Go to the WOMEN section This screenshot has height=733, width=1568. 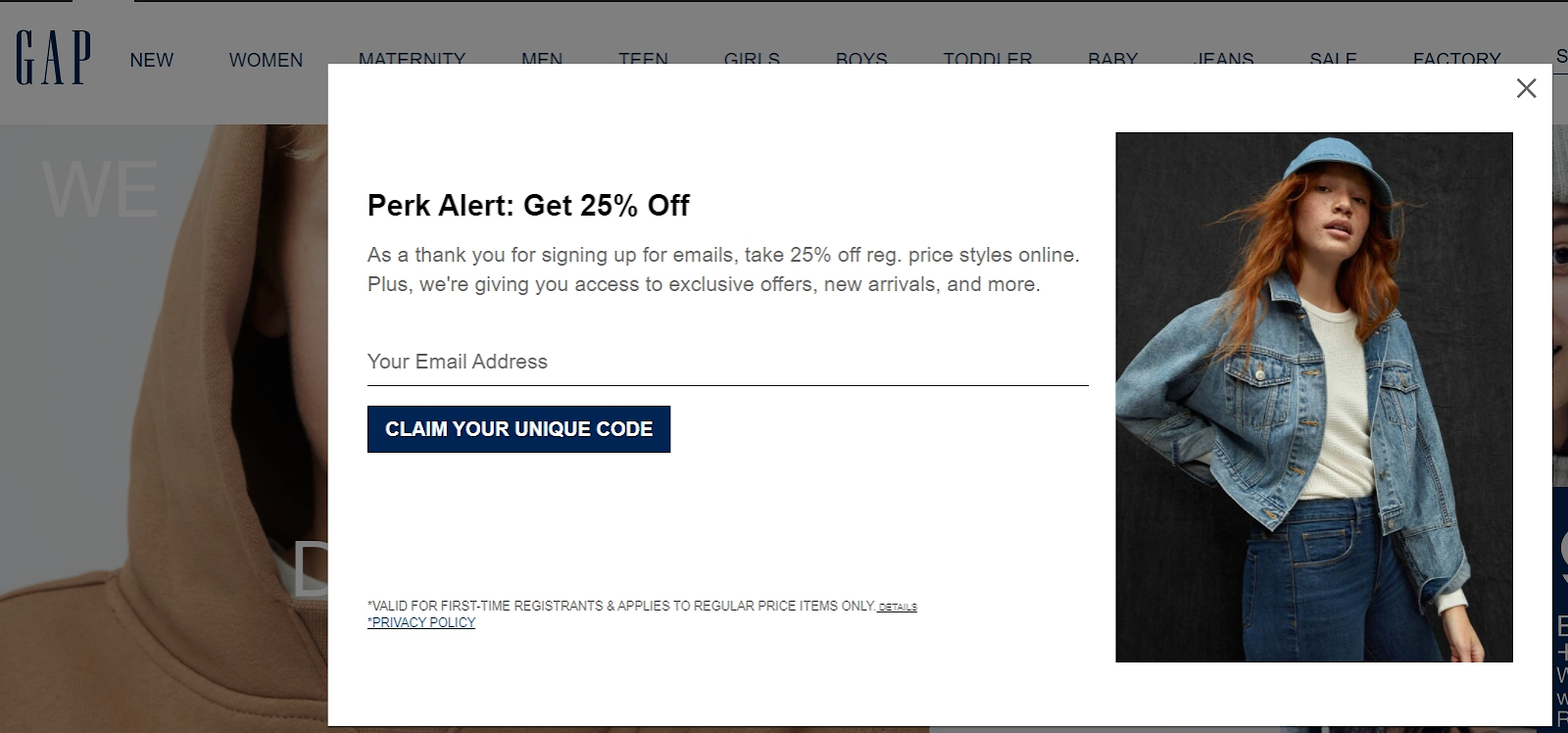pos(266,60)
